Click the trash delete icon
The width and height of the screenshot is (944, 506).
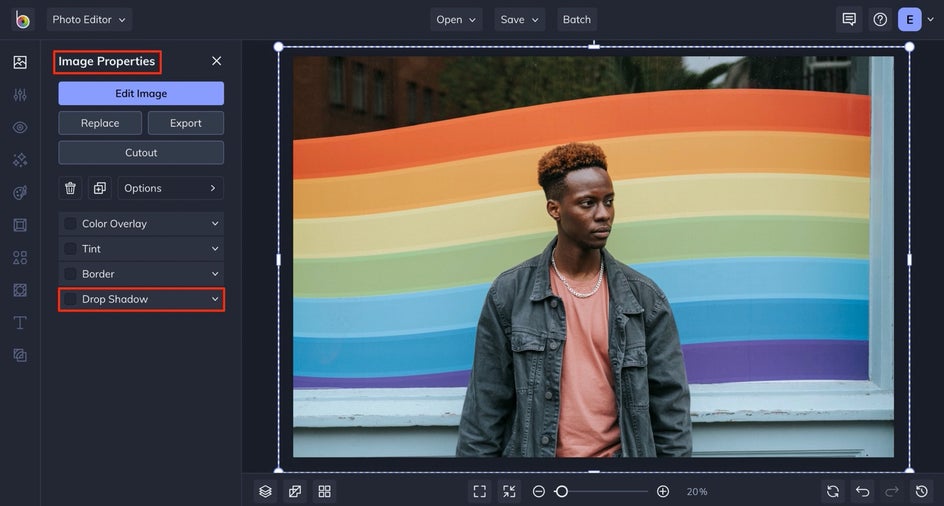coord(70,188)
